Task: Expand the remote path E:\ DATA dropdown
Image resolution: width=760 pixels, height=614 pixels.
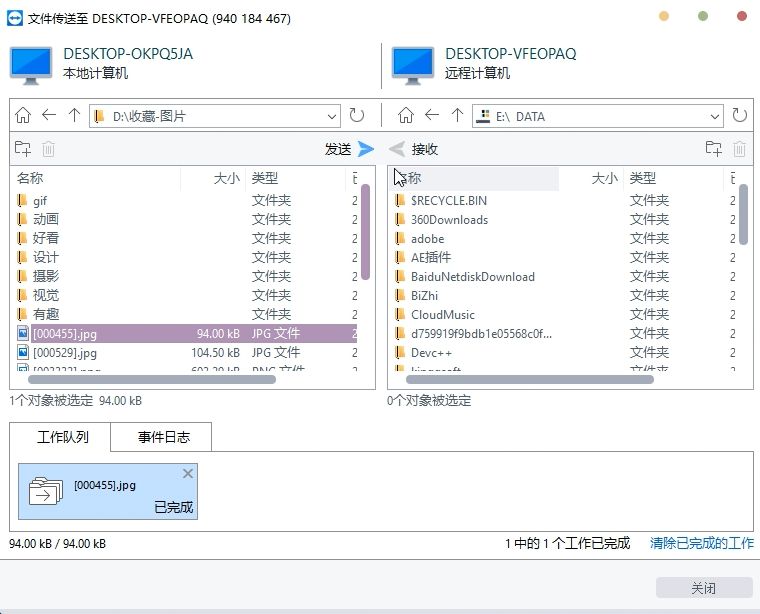Action: coord(714,117)
